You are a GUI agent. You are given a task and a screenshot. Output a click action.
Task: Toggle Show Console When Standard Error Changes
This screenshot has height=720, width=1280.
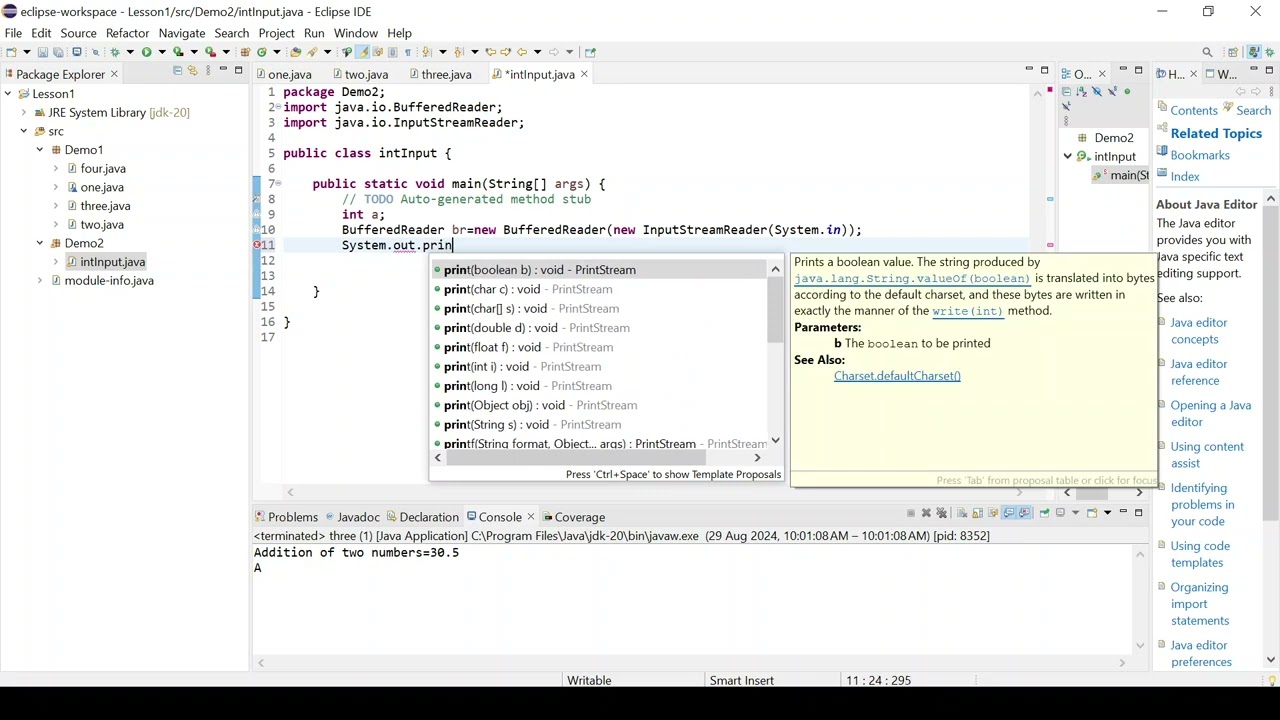[x=1024, y=513]
